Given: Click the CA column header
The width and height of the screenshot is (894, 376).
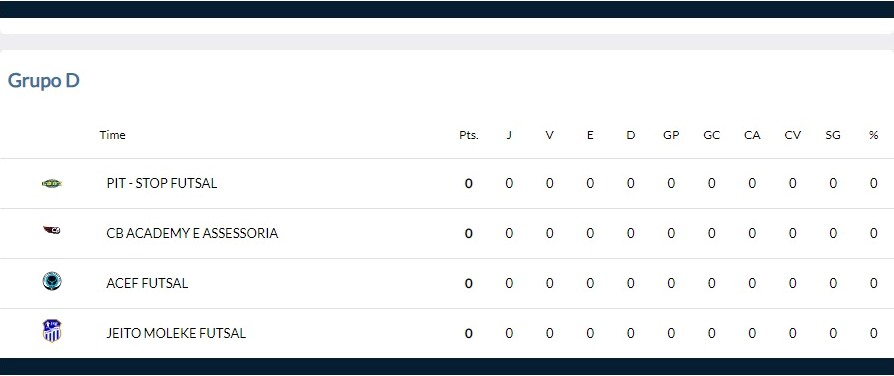Looking at the screenshot, I should pyautogui.click(x=752, y=135).
